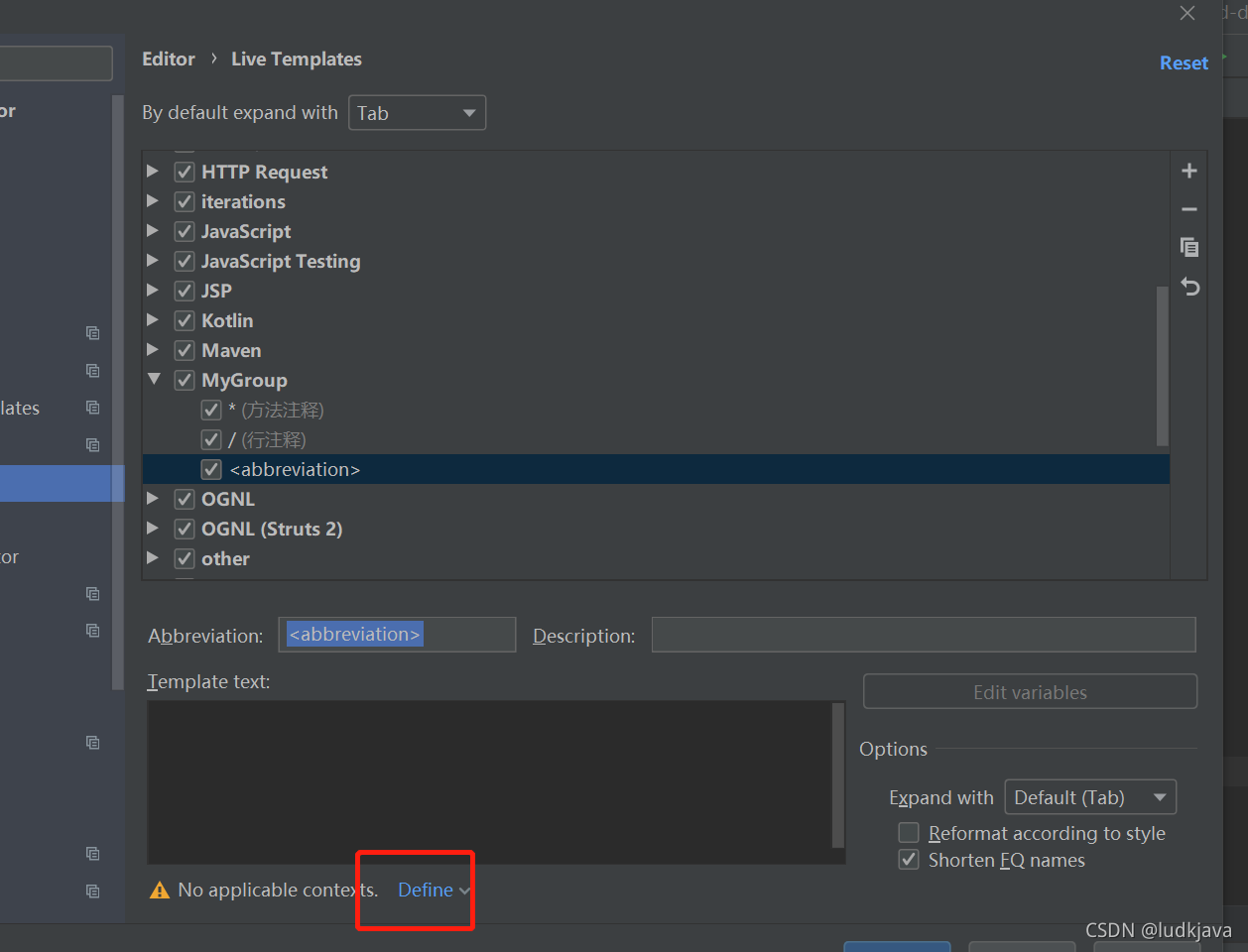Expand the JavaScript Testing group arrow
This screenshot has width=1248, height=952.
pos(153,260)
